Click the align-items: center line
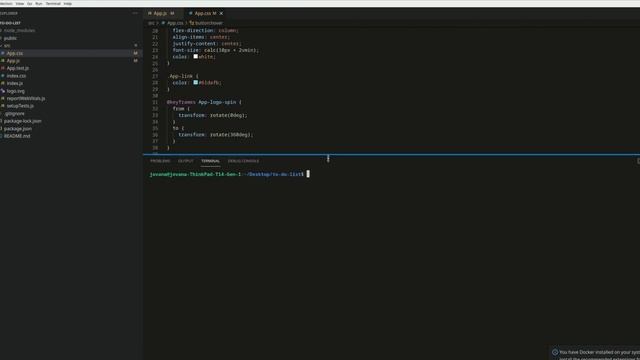The image size is (640, 360). (x=201, y=37)
